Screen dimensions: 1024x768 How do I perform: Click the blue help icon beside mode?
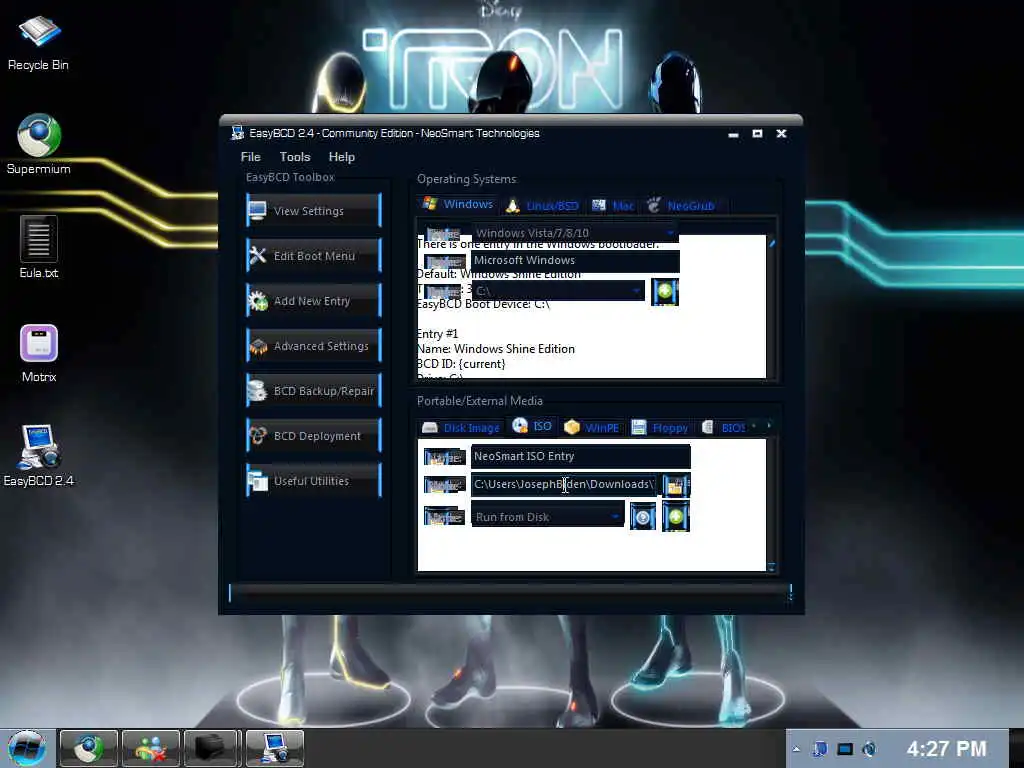pos(643,517)
